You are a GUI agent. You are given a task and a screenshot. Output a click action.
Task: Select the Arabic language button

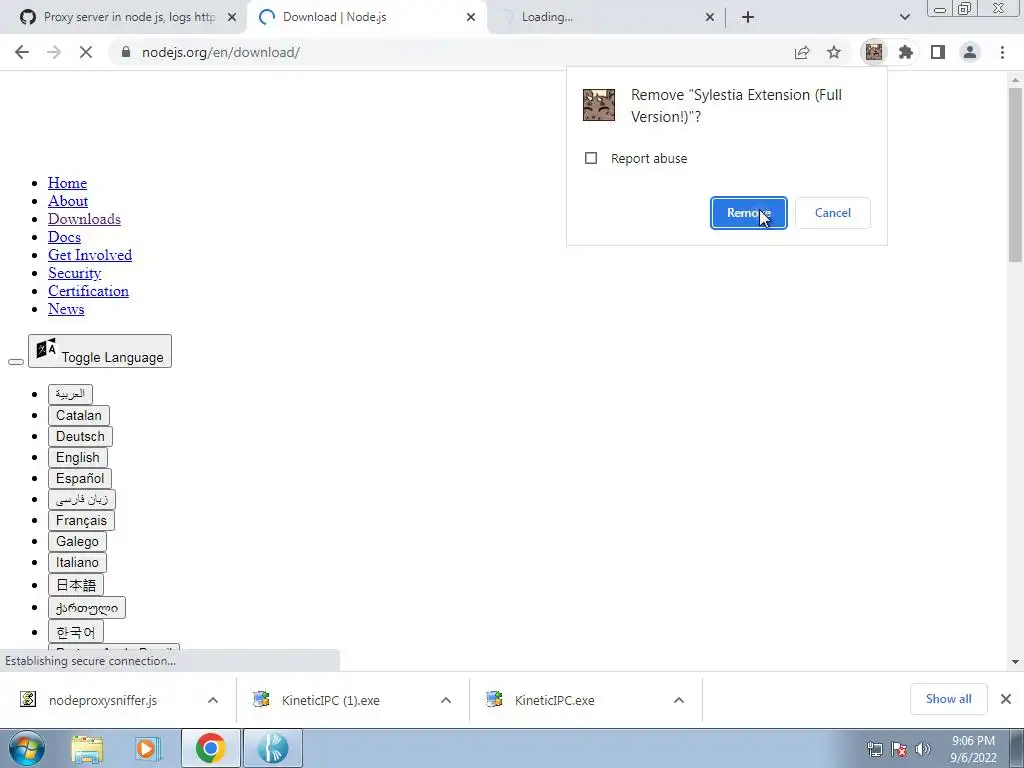point(70,394)
